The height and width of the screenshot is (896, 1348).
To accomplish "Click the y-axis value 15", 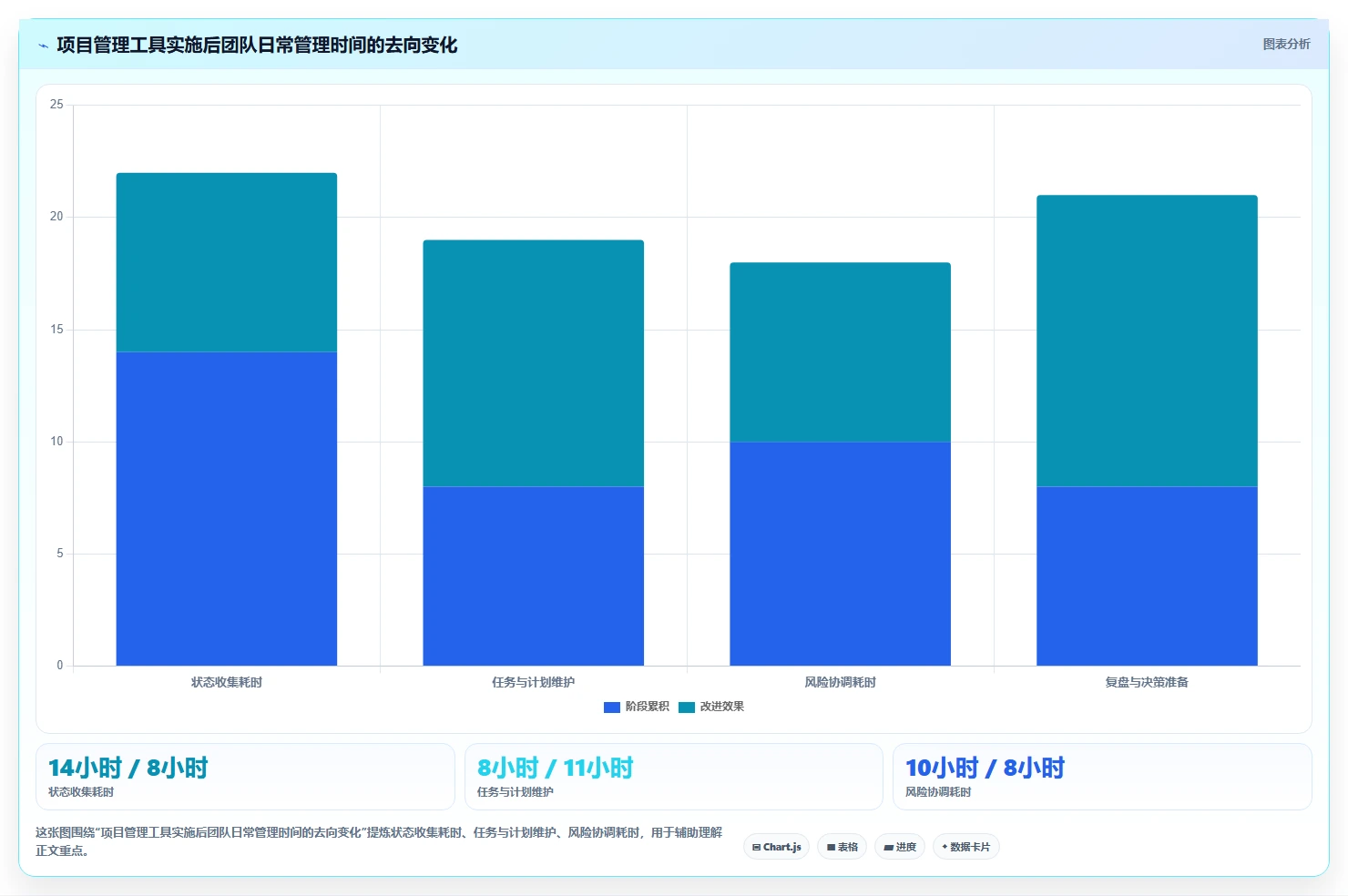I will tap(56, 330).
